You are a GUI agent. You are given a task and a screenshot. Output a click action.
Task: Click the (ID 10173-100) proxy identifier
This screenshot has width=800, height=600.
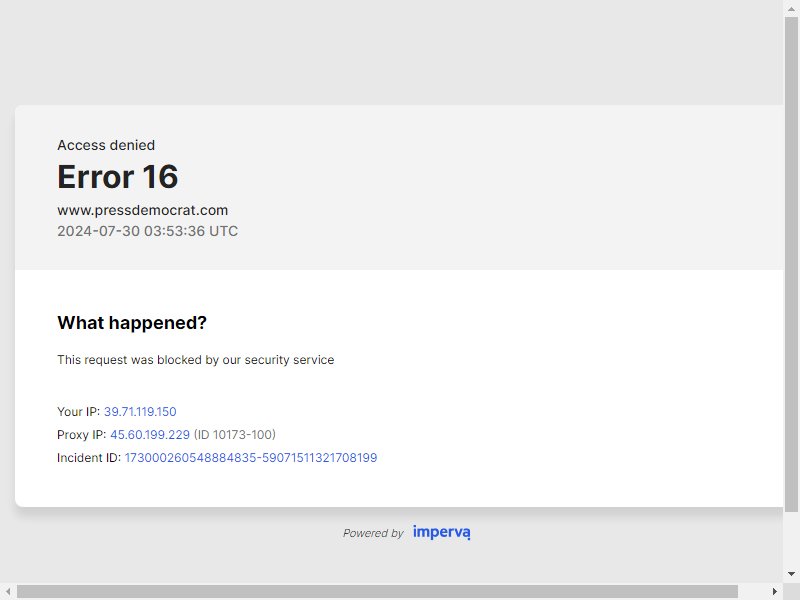point(235,435)
